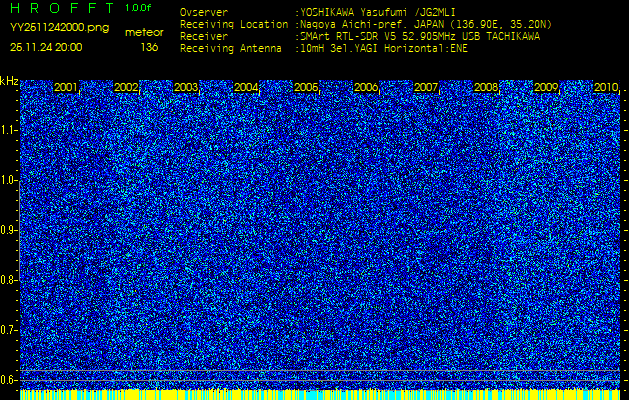The height and width of the screenshot is (400, 629).
Task: Click the 2001 time marker
Action: point(66,87)
